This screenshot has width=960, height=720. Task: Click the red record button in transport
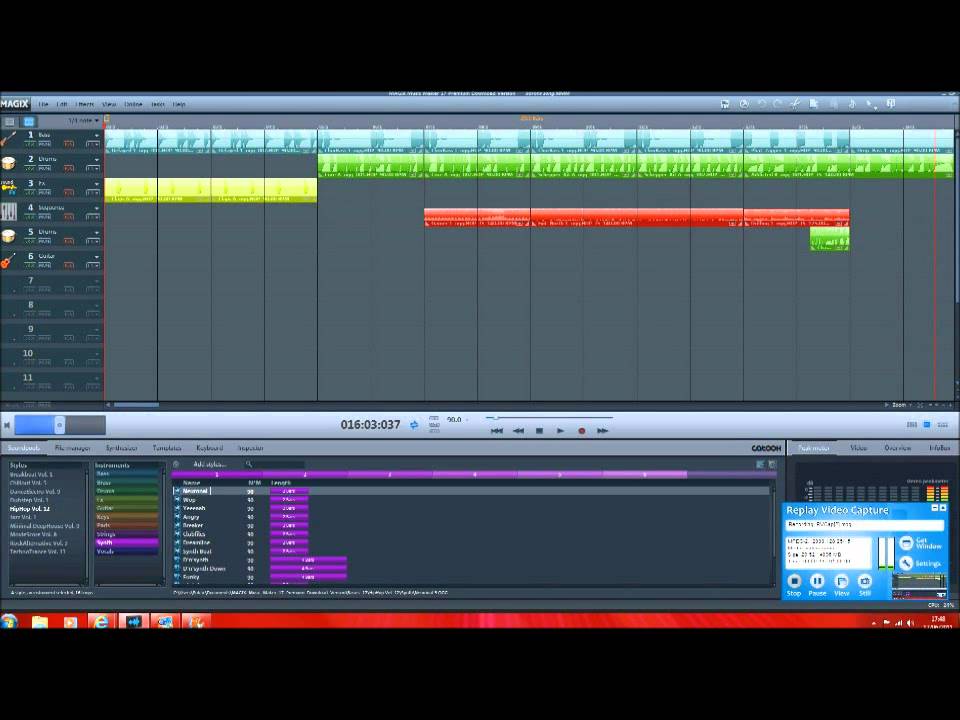[x=582, y=431]
